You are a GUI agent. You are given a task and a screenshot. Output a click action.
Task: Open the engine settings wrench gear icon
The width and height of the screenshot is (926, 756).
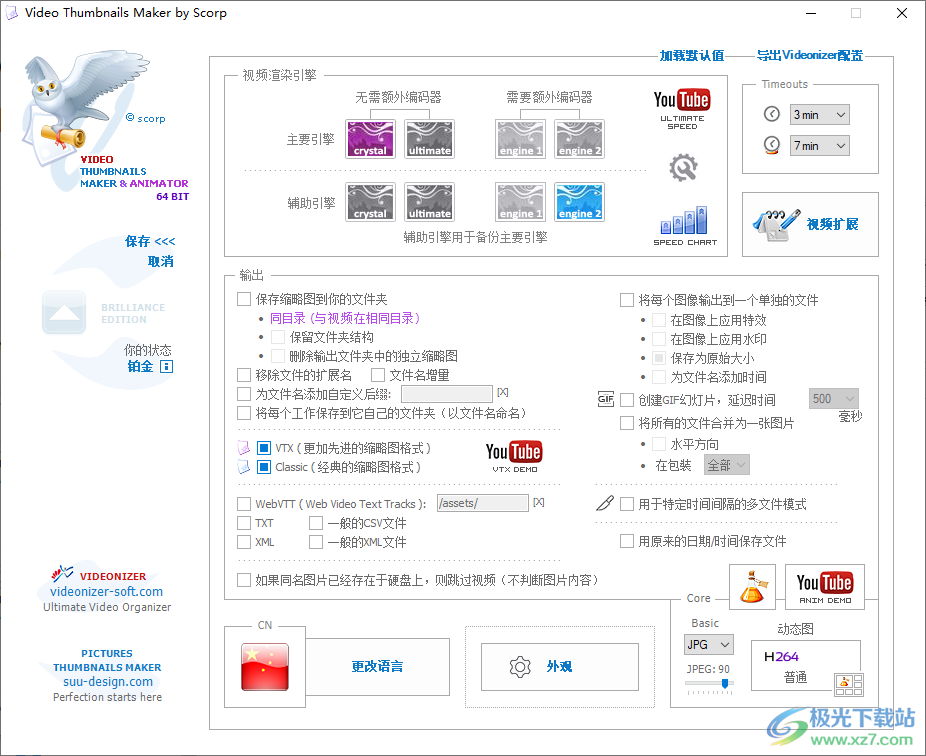click(683, 168)
